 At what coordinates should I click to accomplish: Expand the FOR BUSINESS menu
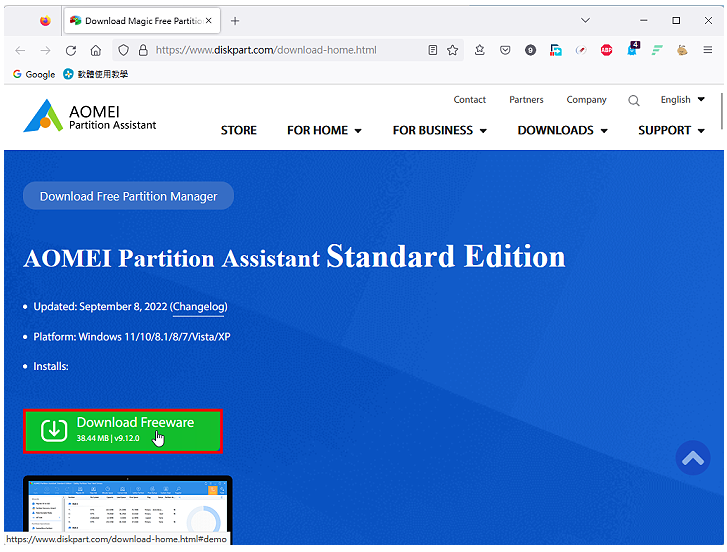(x=440, y=130)
